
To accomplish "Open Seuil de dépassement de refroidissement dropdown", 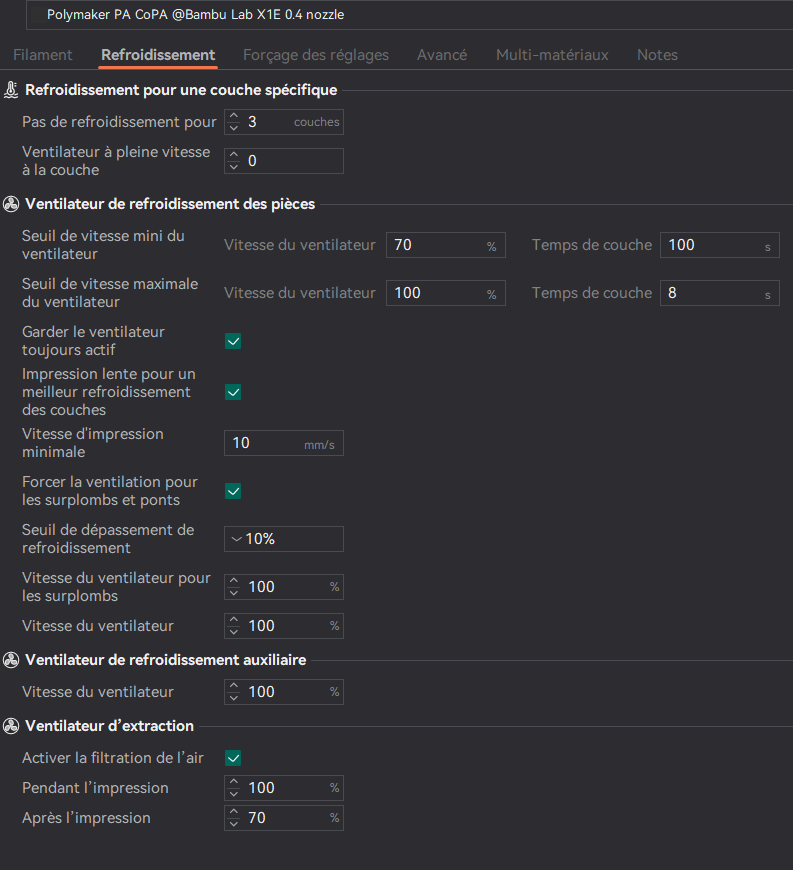I will (x=284, y=539).
